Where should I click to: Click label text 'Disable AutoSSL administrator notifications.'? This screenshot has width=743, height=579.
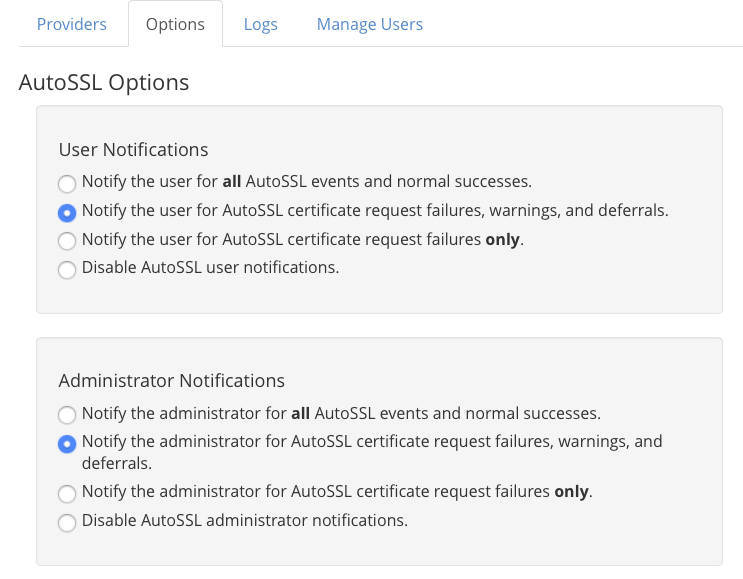[x=244, y=520]
